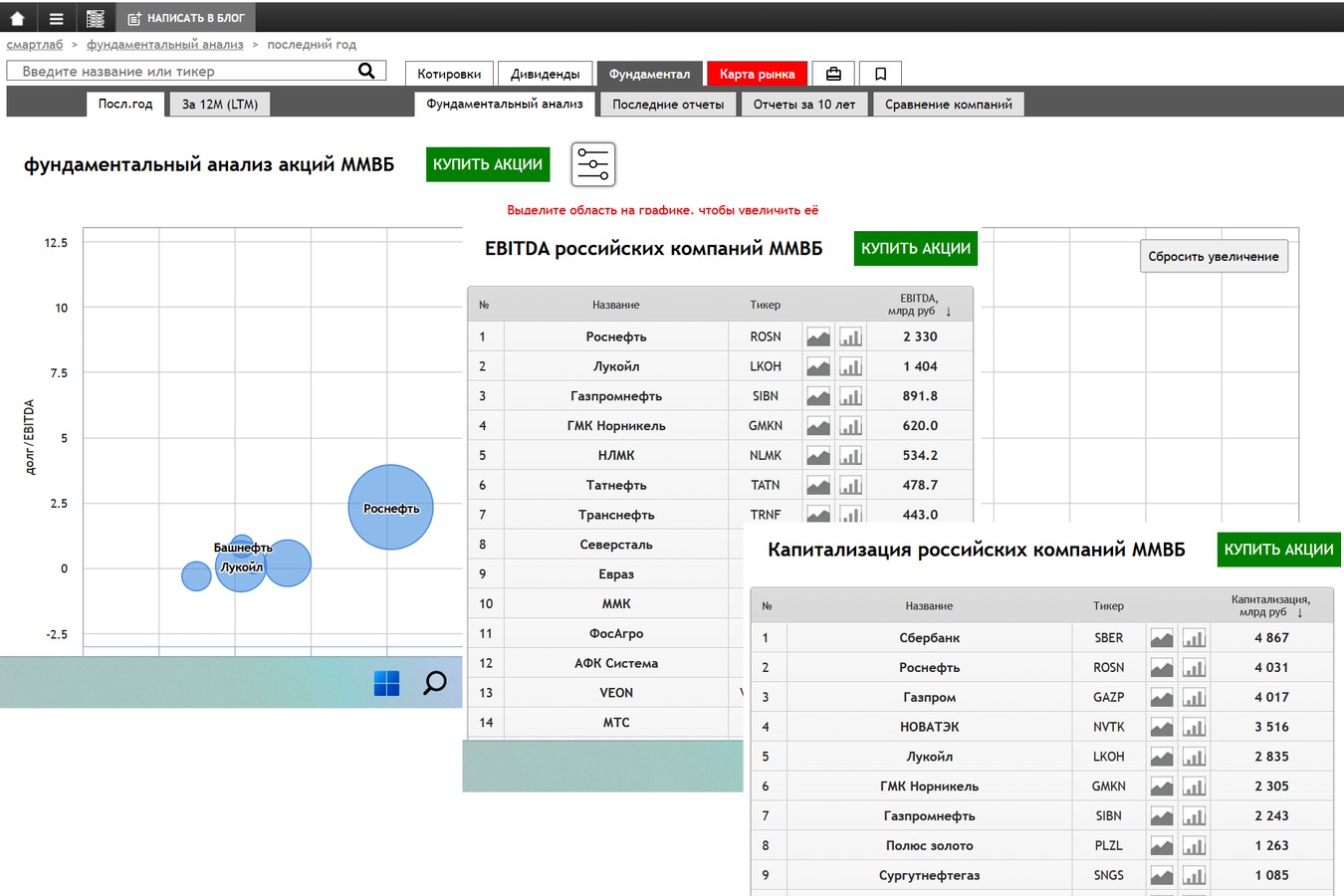Open НОВАТЭК link in capitalization table

929,727
